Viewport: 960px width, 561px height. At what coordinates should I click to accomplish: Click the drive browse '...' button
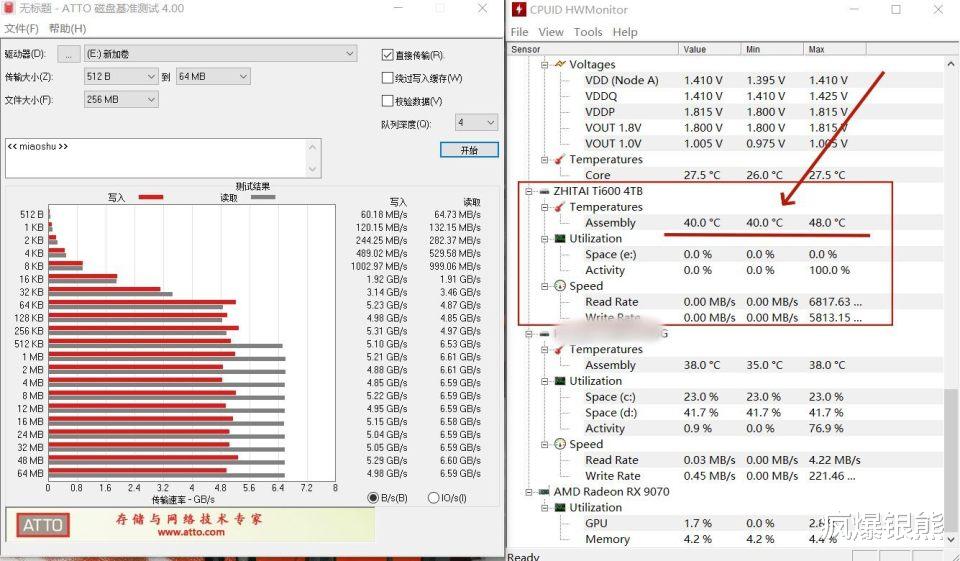(x=69, y=54)
